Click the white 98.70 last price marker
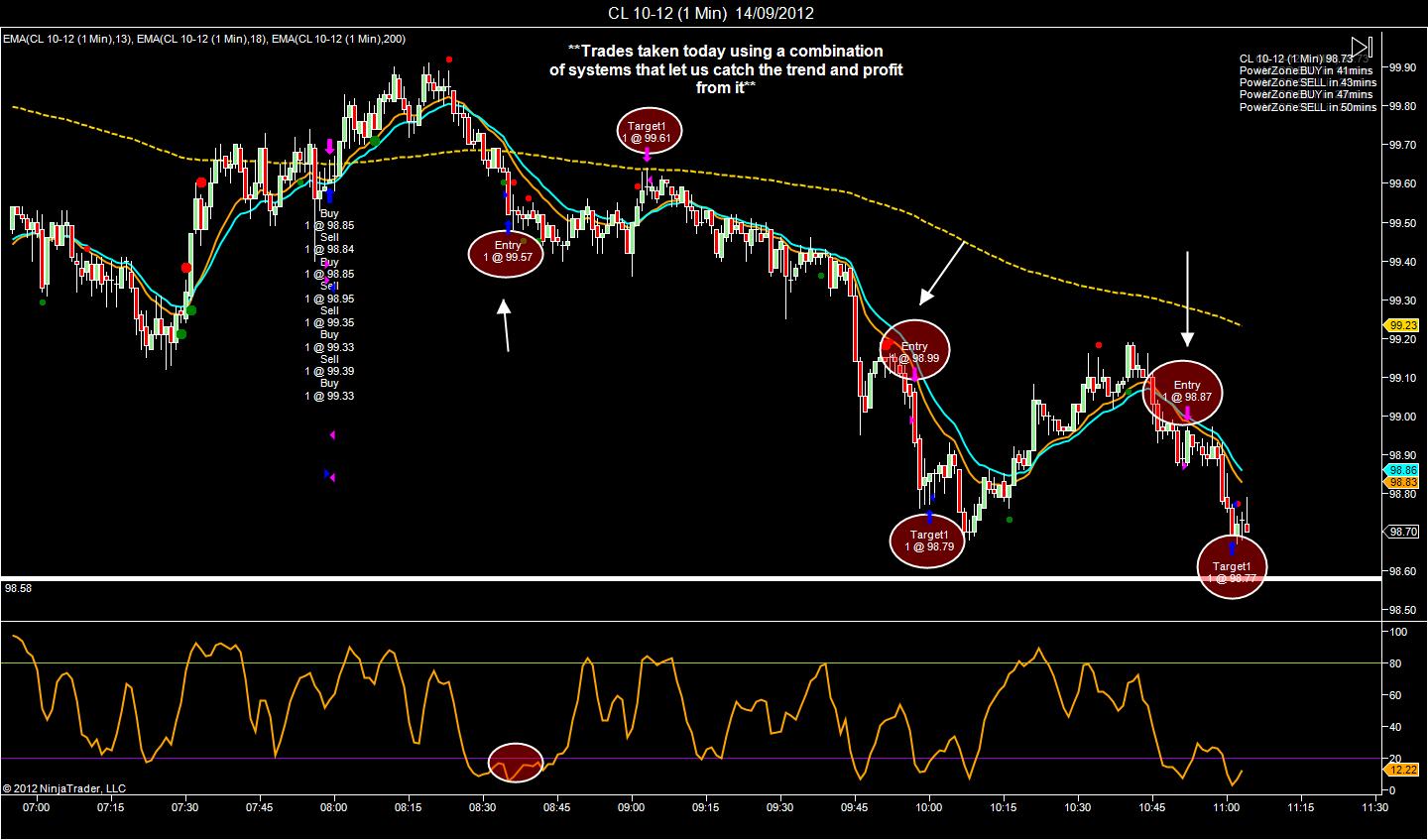The width and height of the screenshot is (1428, 840). pos(1402,532)
